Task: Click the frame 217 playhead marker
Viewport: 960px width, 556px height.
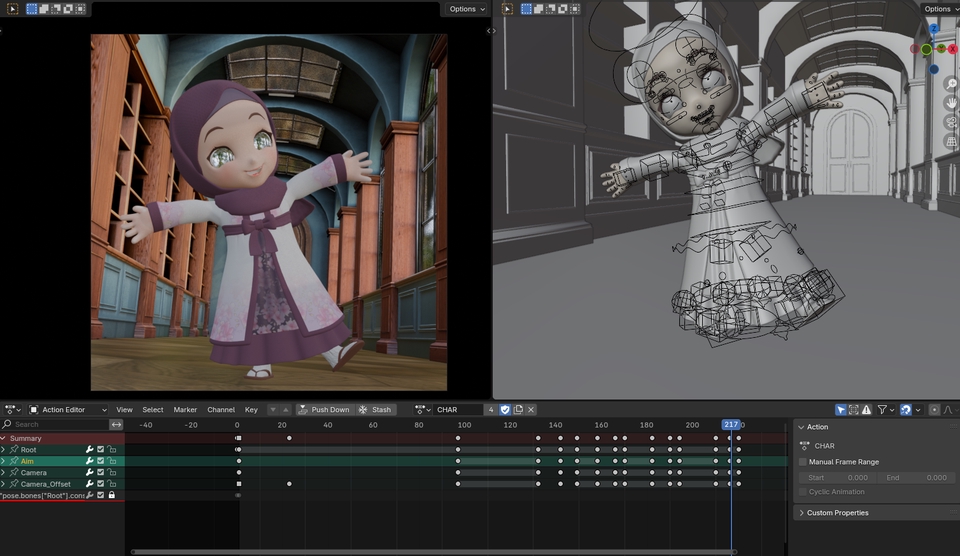Action: click(x=731, y=424)
